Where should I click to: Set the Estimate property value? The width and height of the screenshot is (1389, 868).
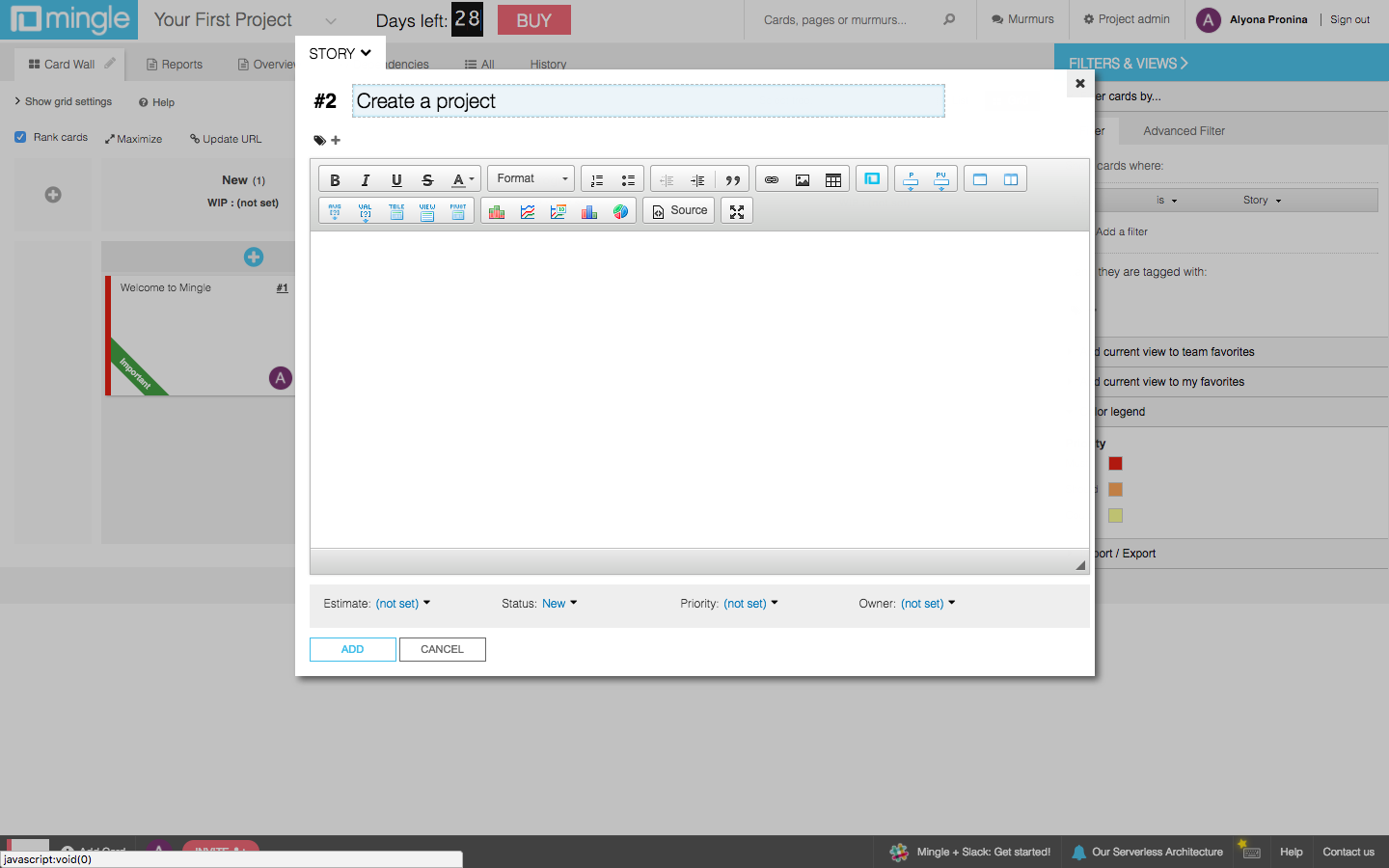point(403,604)
